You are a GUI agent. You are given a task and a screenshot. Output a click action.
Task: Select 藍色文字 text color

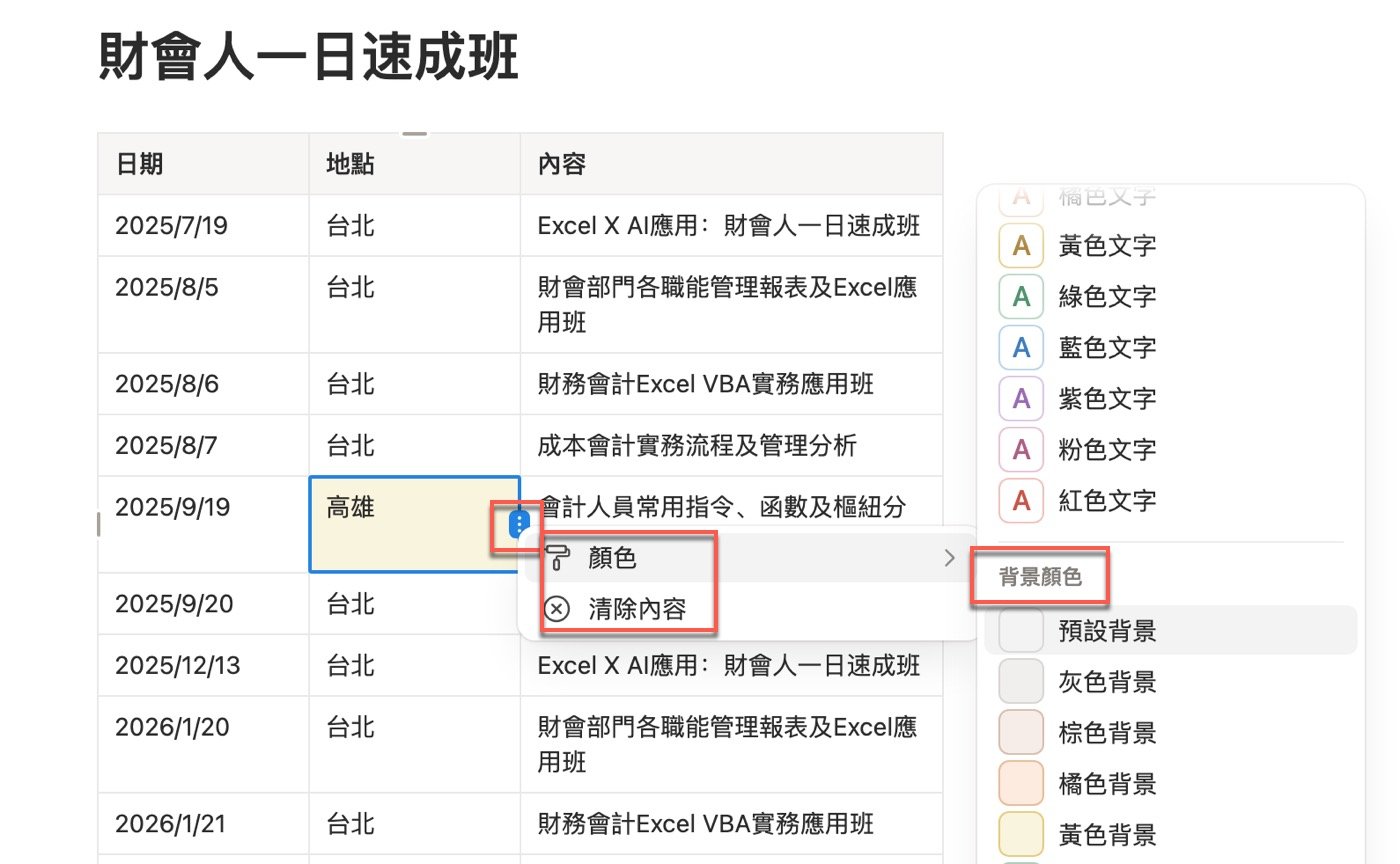(x=1170, y=347)
